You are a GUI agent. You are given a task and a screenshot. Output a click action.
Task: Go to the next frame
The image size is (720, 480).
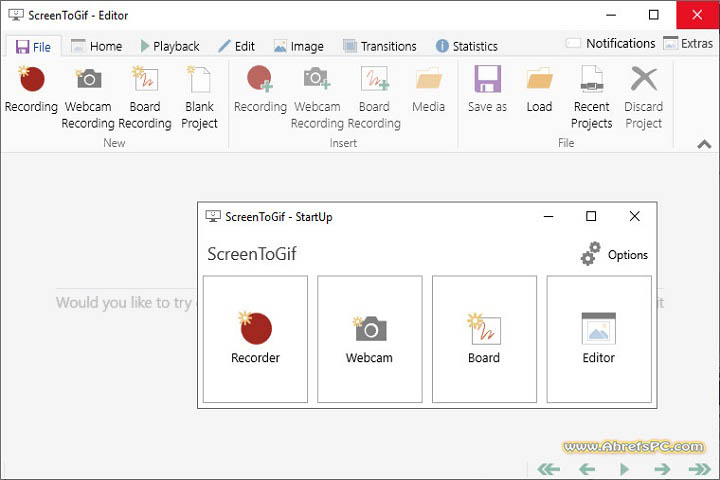(x=662, y=469)
